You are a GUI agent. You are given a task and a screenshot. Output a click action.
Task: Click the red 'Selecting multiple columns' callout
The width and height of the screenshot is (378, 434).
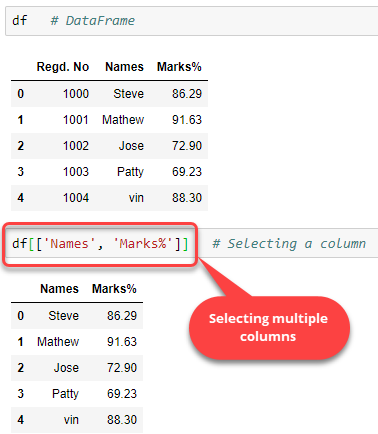pyautogui.click(x=269, y=328)
